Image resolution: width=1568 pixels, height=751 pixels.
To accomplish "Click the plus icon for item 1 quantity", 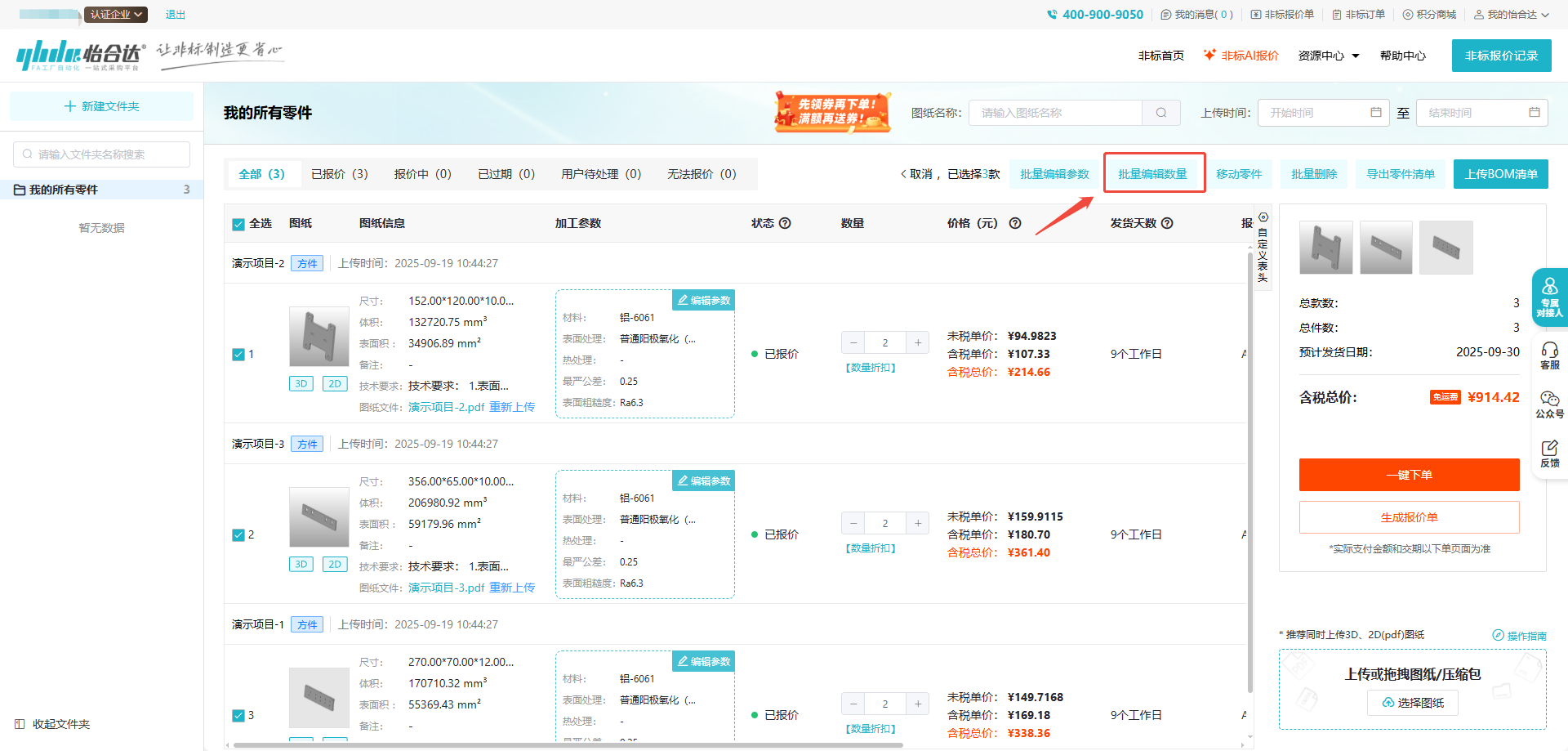I will (918, 343).
